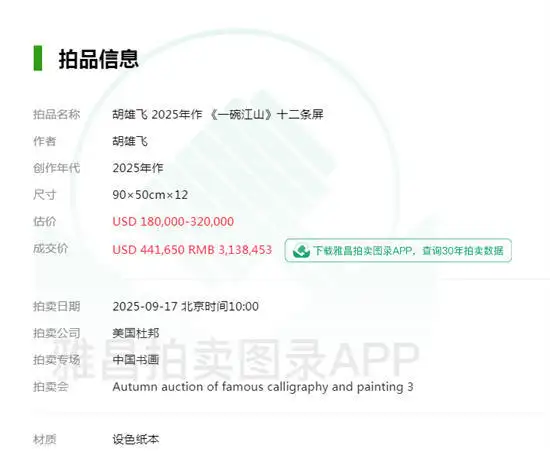Click the 估价 field label
Viewport: 550px width, 455px height.
coord(45,221)
